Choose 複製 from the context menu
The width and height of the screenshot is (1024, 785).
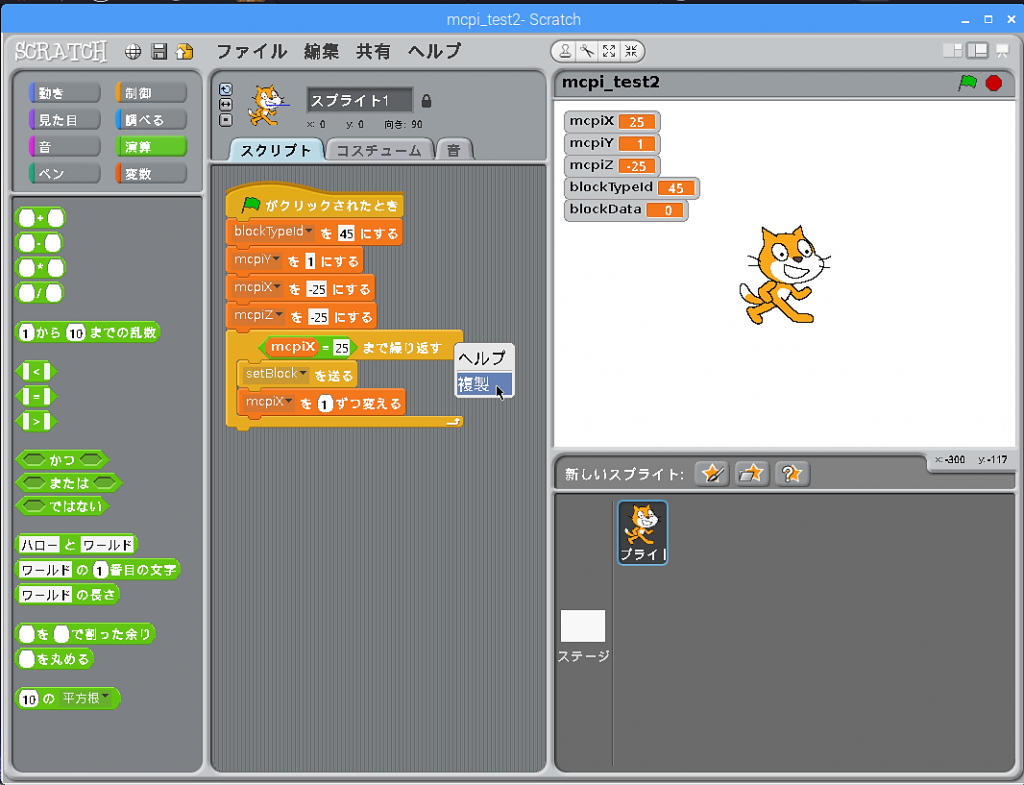coord(484,384)
